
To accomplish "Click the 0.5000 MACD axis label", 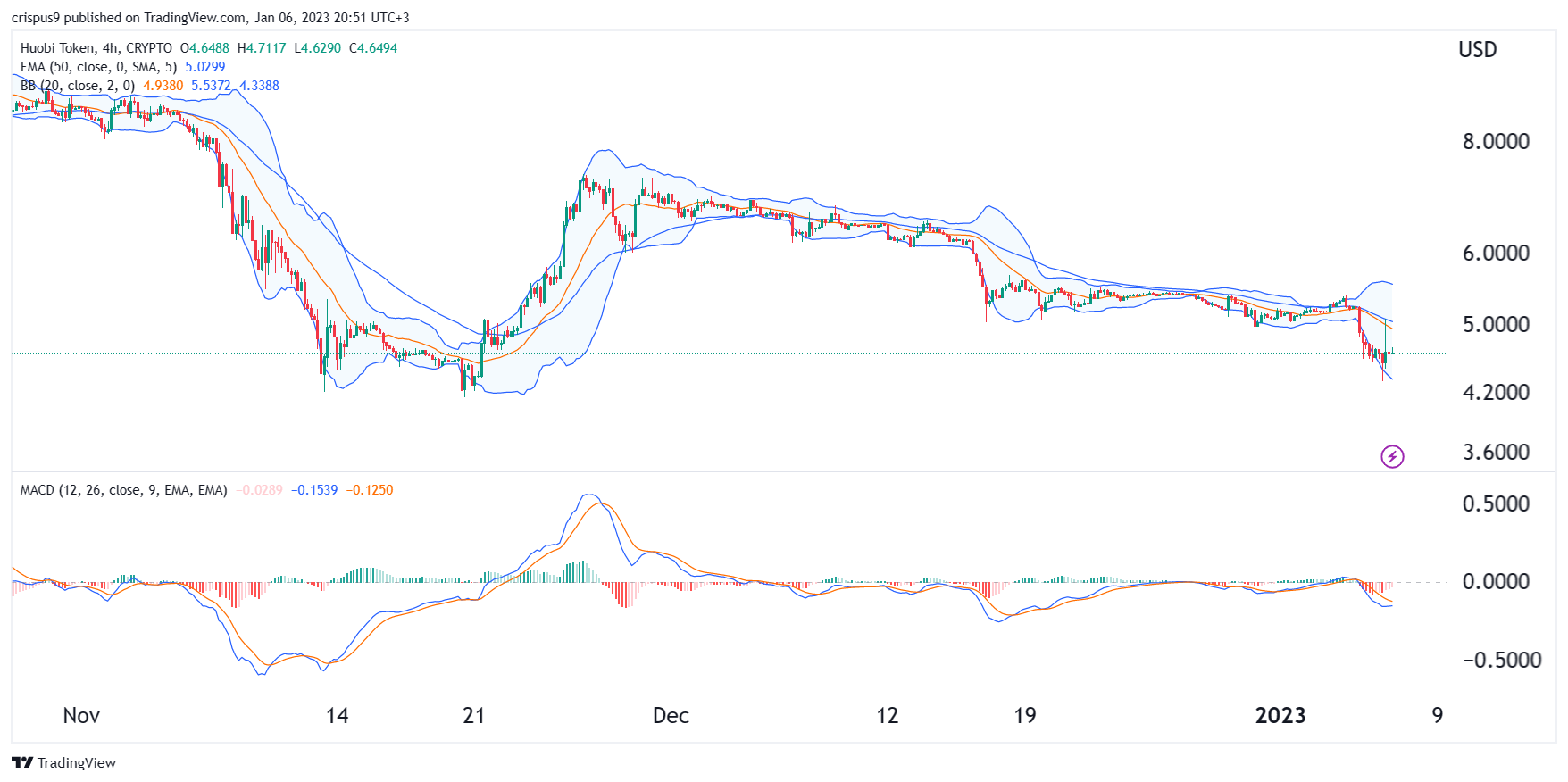I will tap(1496, 503).
